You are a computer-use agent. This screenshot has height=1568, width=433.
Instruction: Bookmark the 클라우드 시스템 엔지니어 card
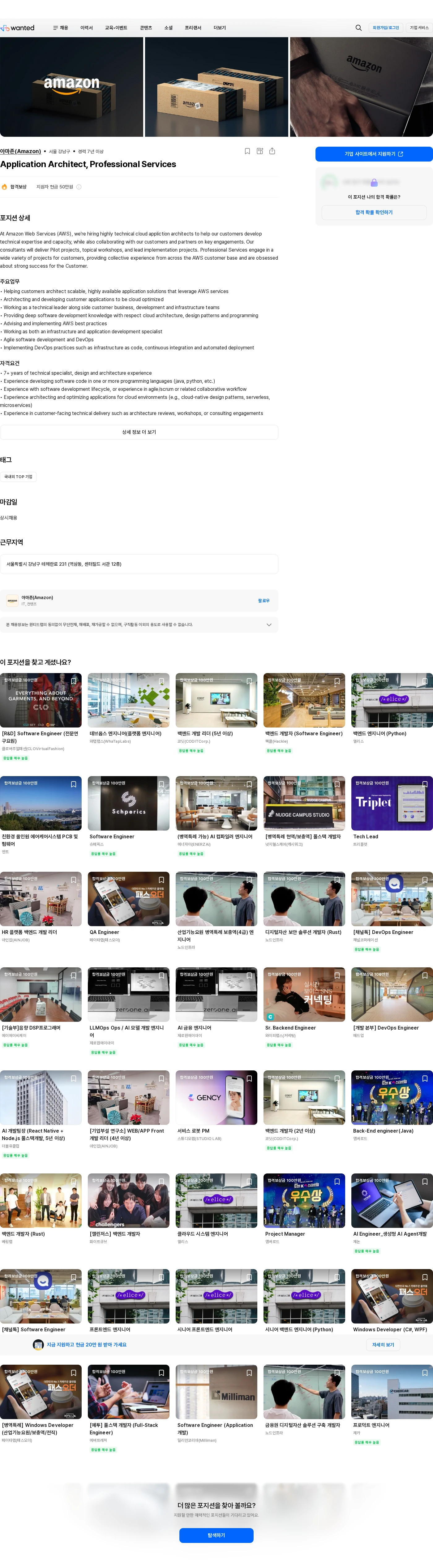pos(249,1182)
